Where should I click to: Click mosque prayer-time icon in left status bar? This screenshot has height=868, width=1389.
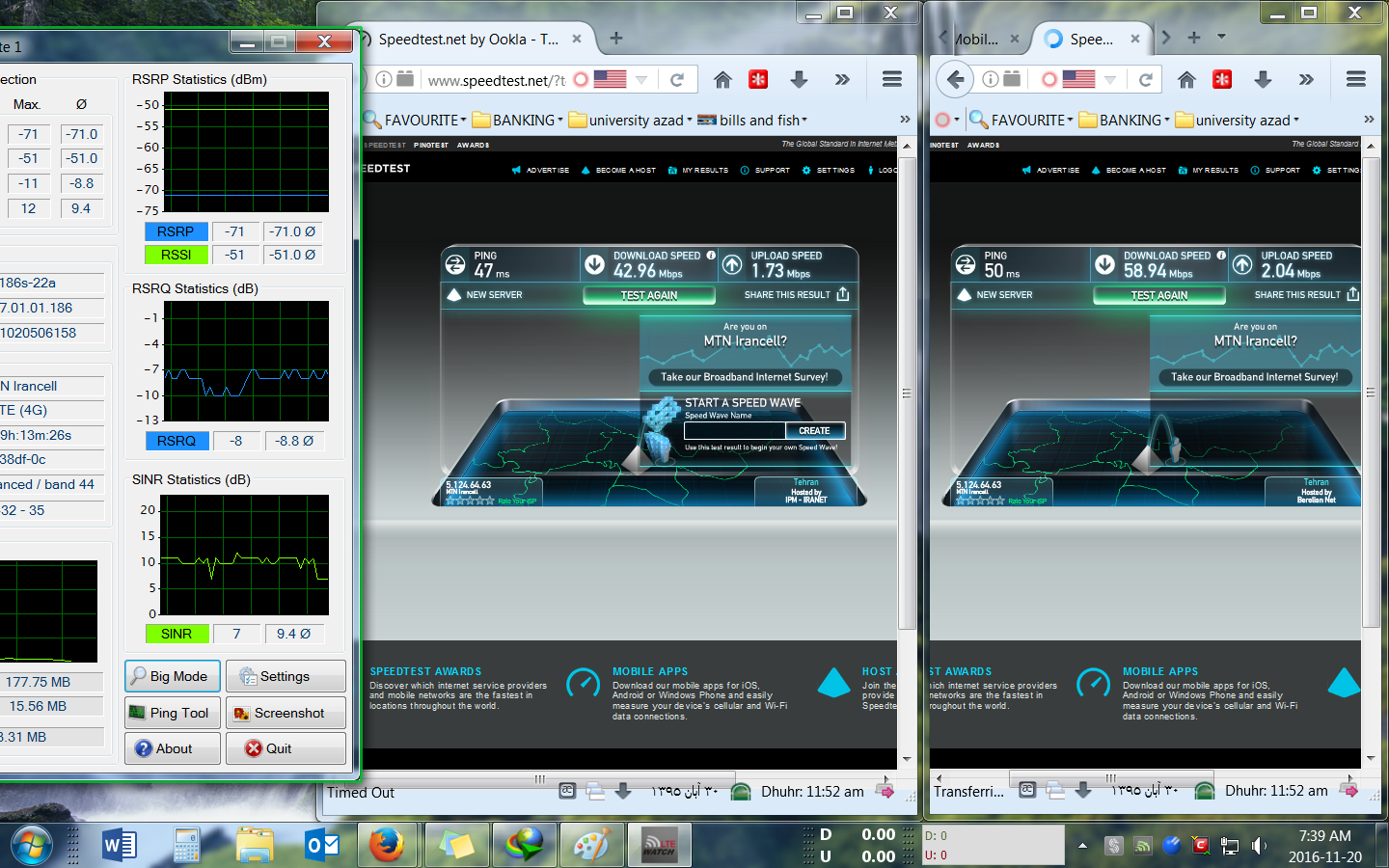pos(741,792)
